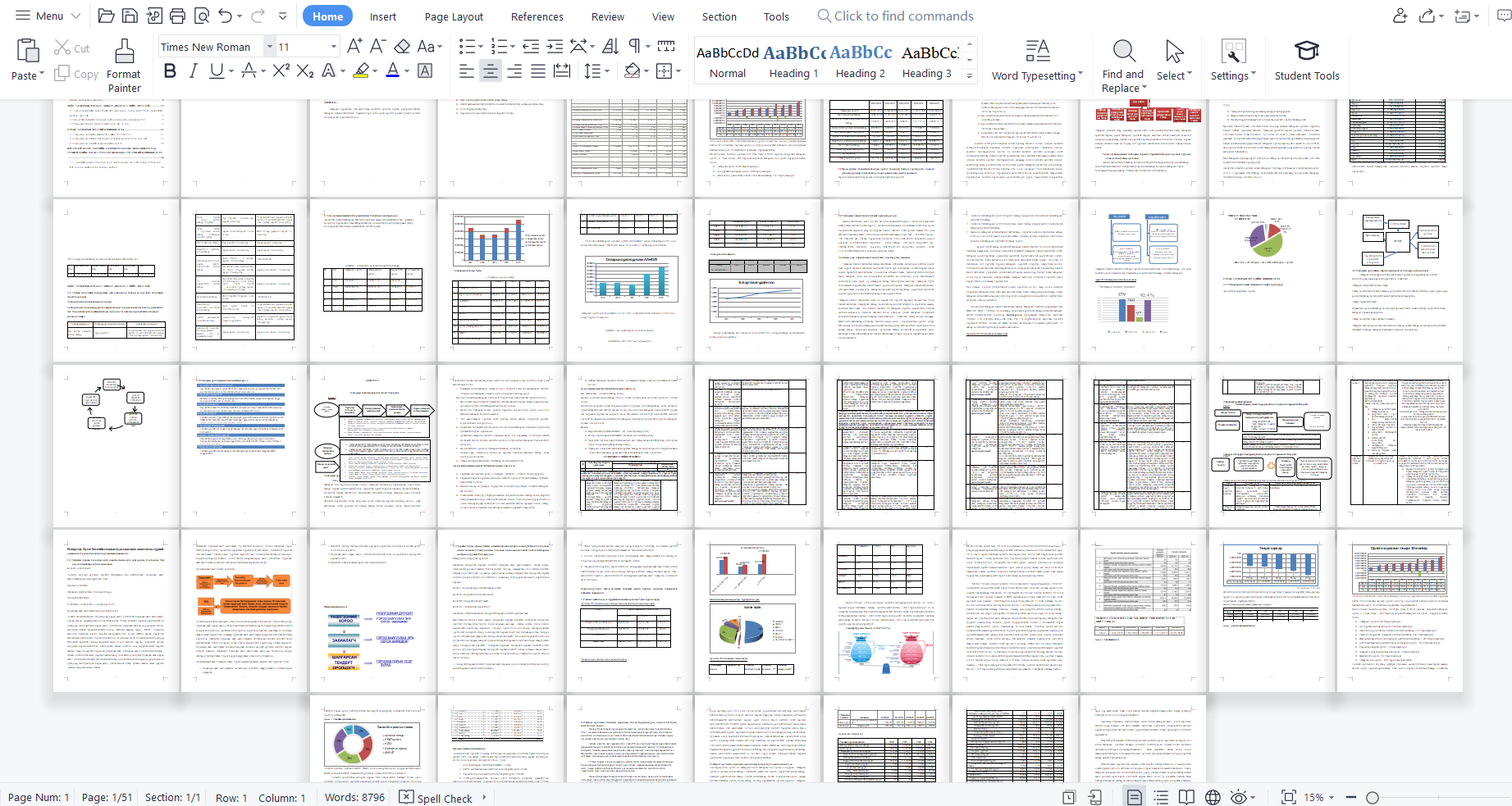Open the References tab
Viewport: 1512px width, 806px height.
(537, 16)
